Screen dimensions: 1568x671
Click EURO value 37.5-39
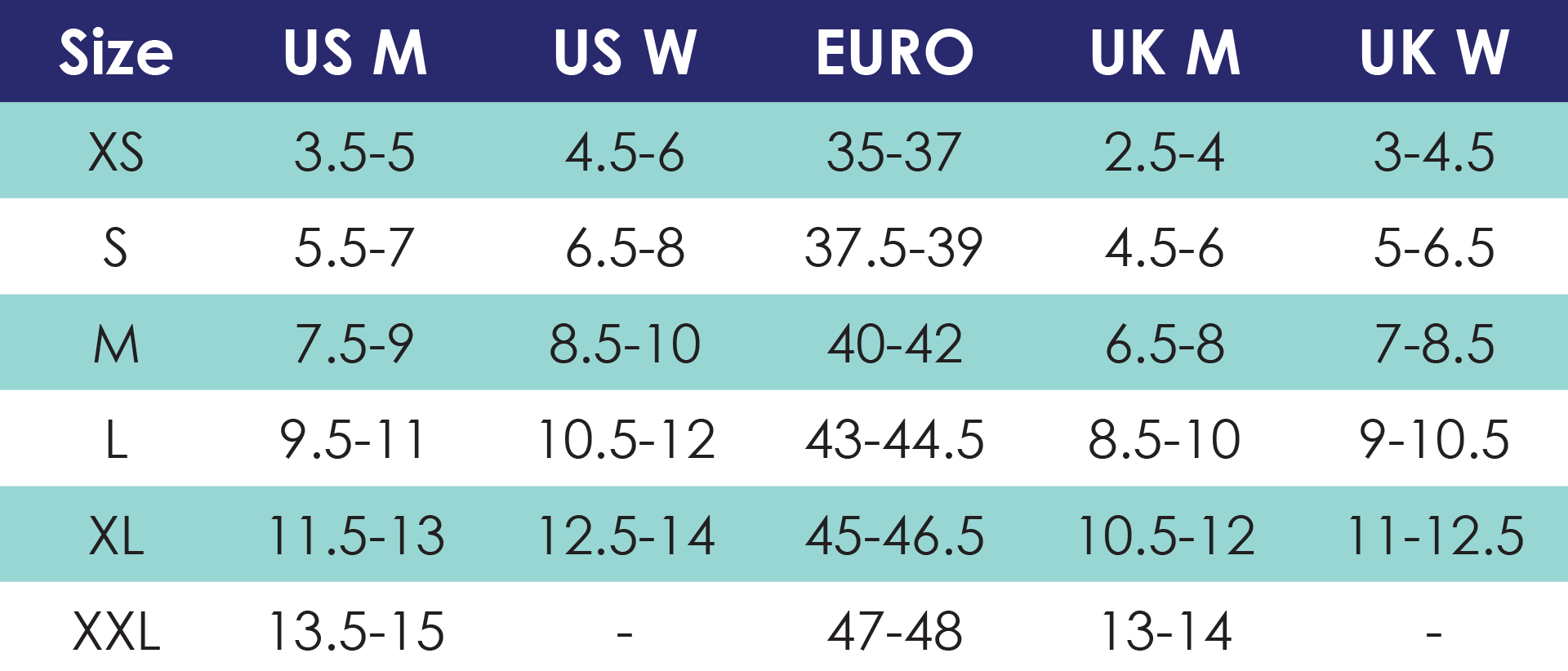(x=894, y=248)
